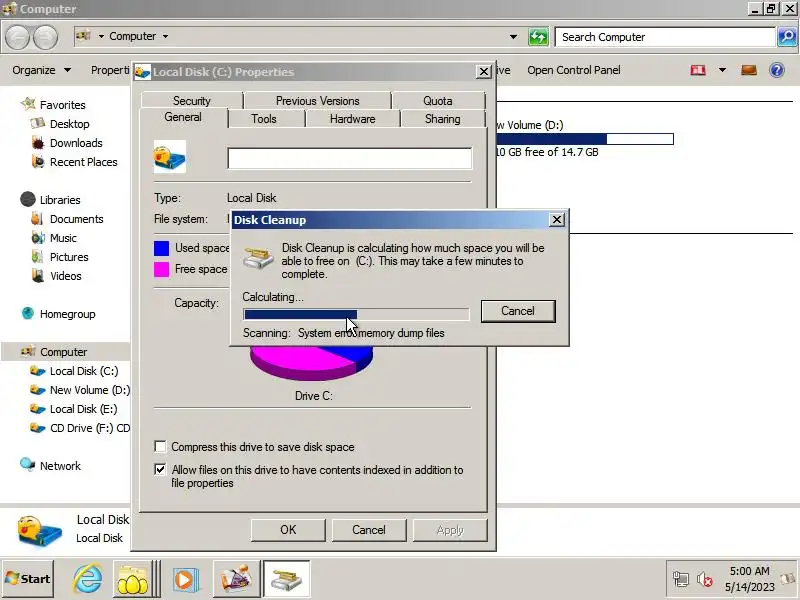Select Desktop icon under Favorites
The width and height of the screenshot is (800, 600).
tap(38, 124)
